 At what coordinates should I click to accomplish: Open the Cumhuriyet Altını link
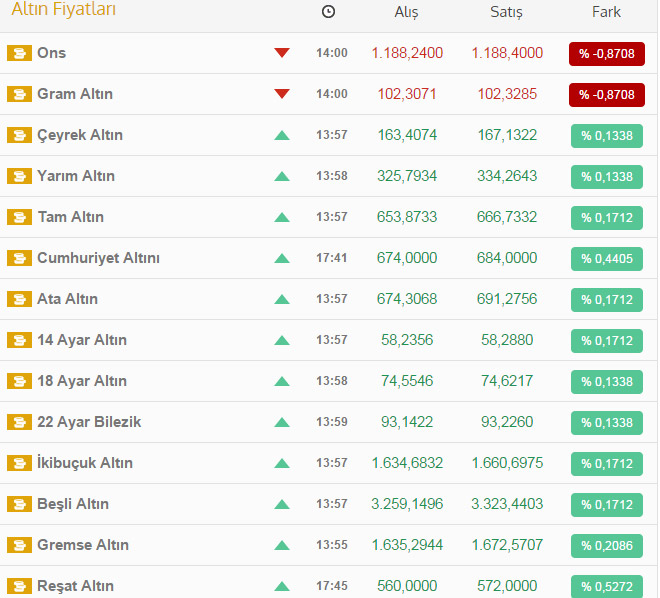pos(98,258)
